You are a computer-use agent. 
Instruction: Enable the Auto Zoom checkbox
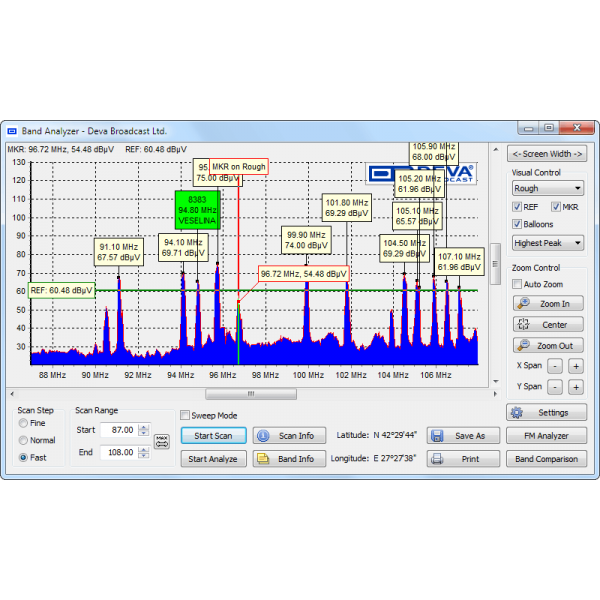pyautogui.click(x=517, y=284)
